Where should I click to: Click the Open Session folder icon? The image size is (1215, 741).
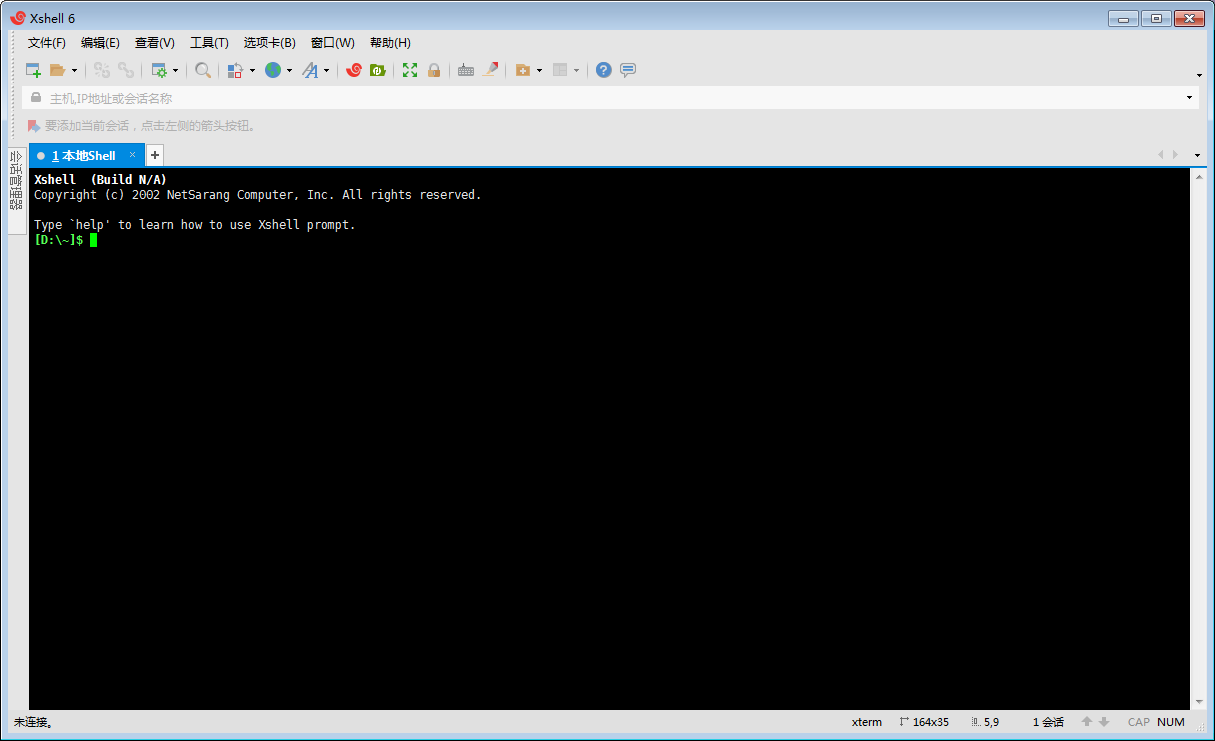click(57, 70)
